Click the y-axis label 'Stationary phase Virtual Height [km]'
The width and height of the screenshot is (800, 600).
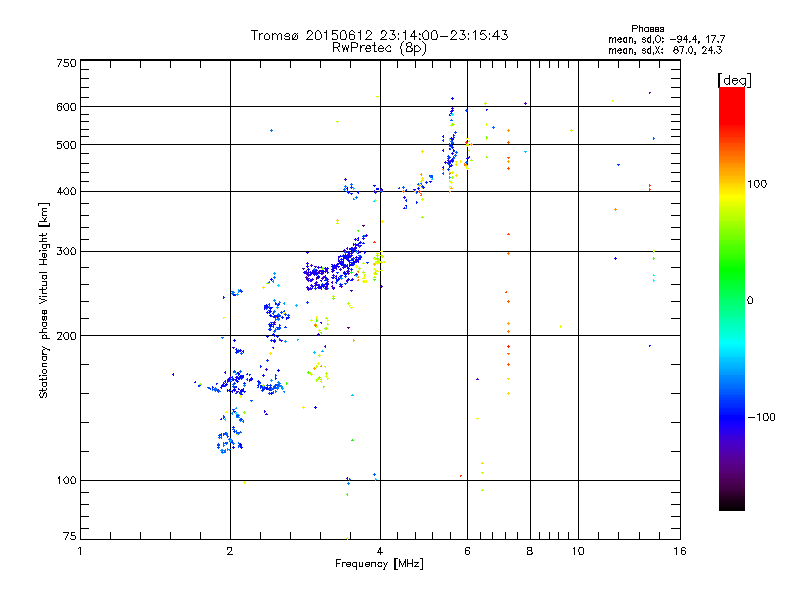(43, 300)
